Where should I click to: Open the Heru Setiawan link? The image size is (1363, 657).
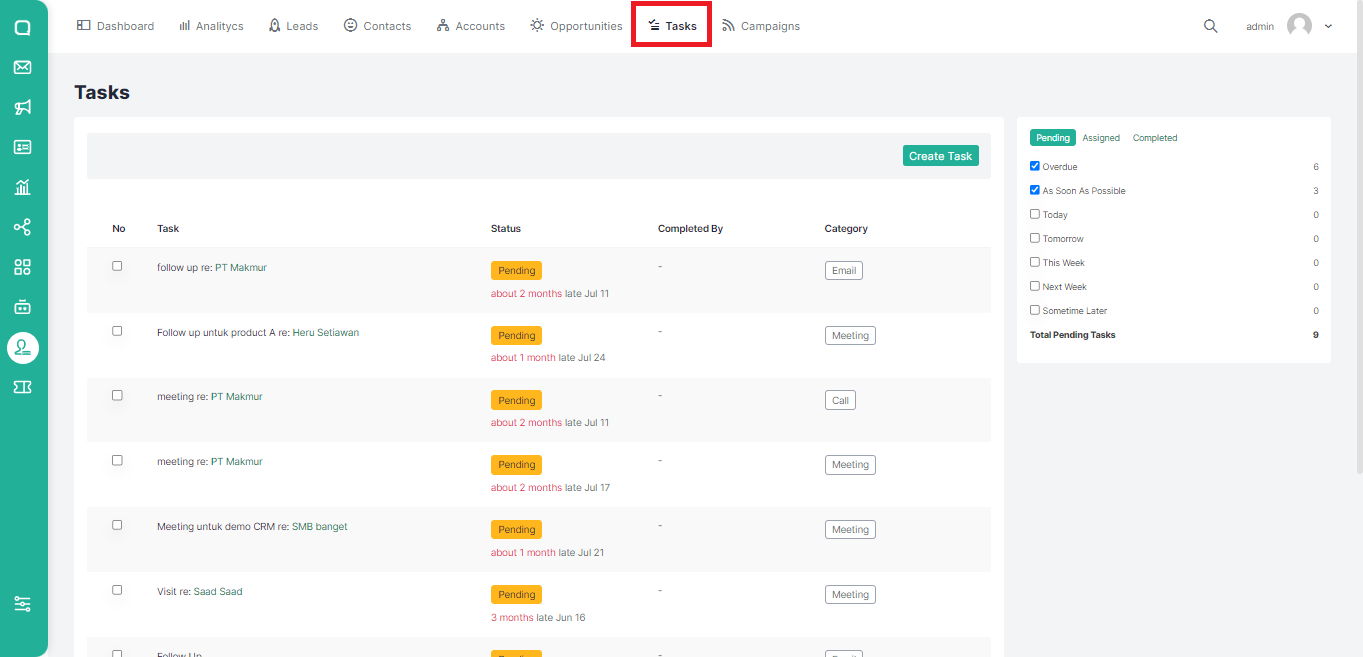(x=326, y=332)
